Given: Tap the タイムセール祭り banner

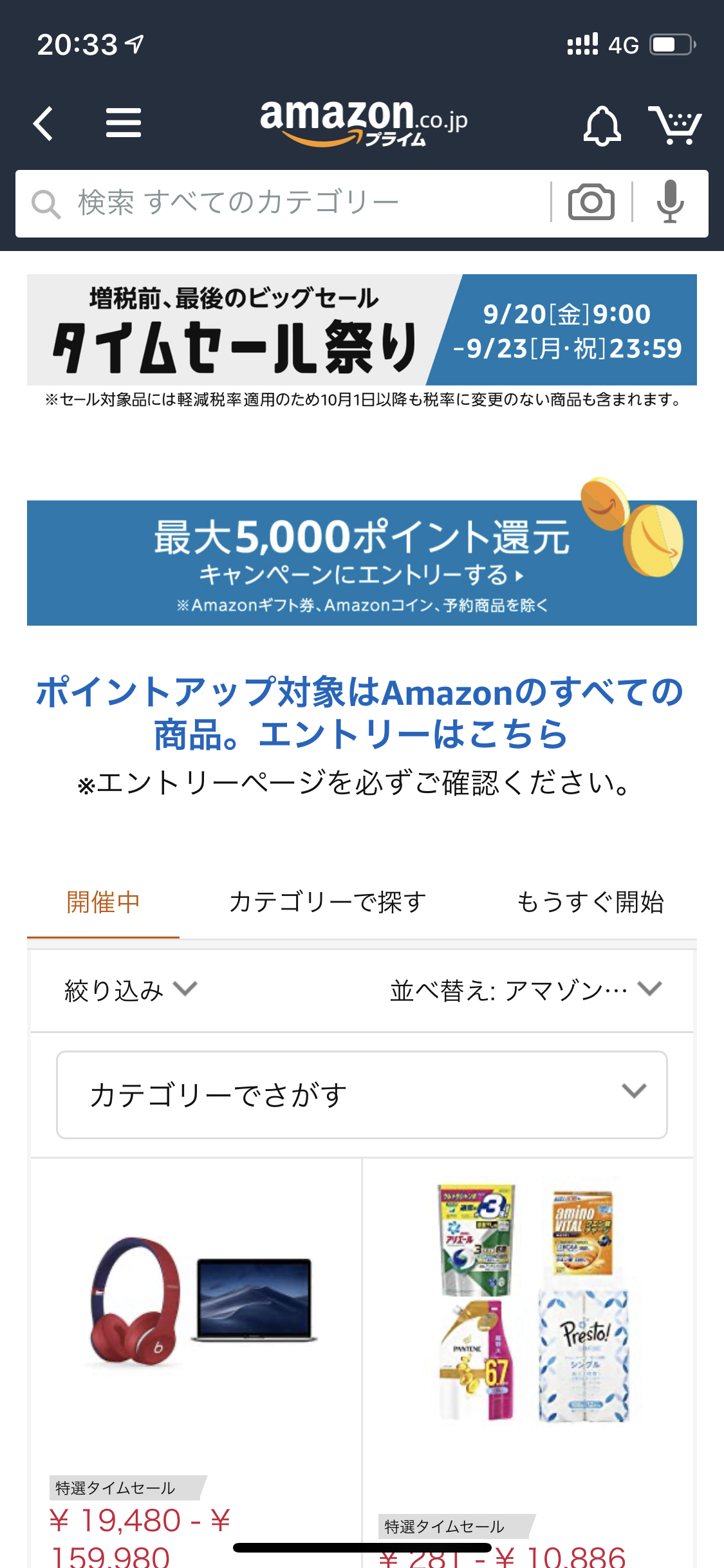Looking at the screenshot, I should pos(362,330).
